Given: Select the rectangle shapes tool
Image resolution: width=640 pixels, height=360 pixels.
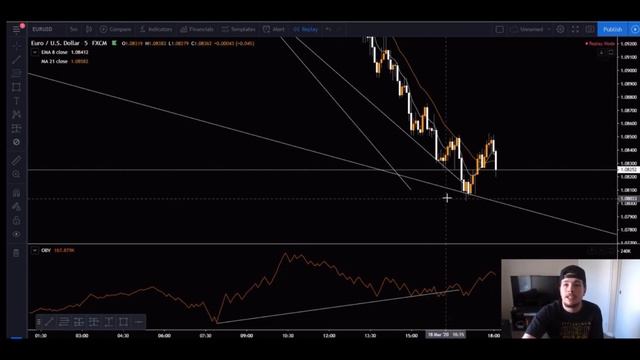Looking at the screenshot, I should coord(16,87).
